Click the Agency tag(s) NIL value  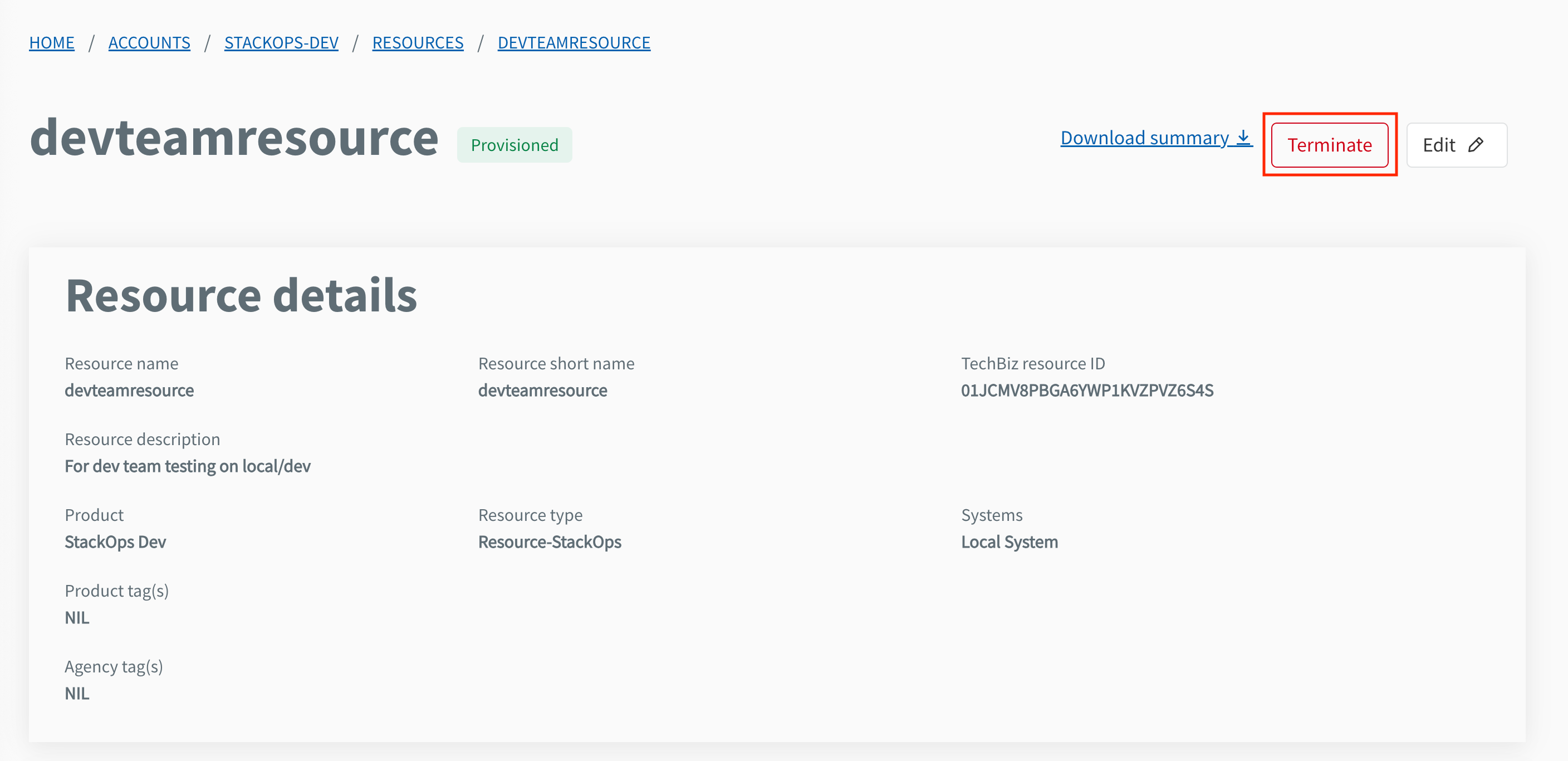[x=77, y=694]
